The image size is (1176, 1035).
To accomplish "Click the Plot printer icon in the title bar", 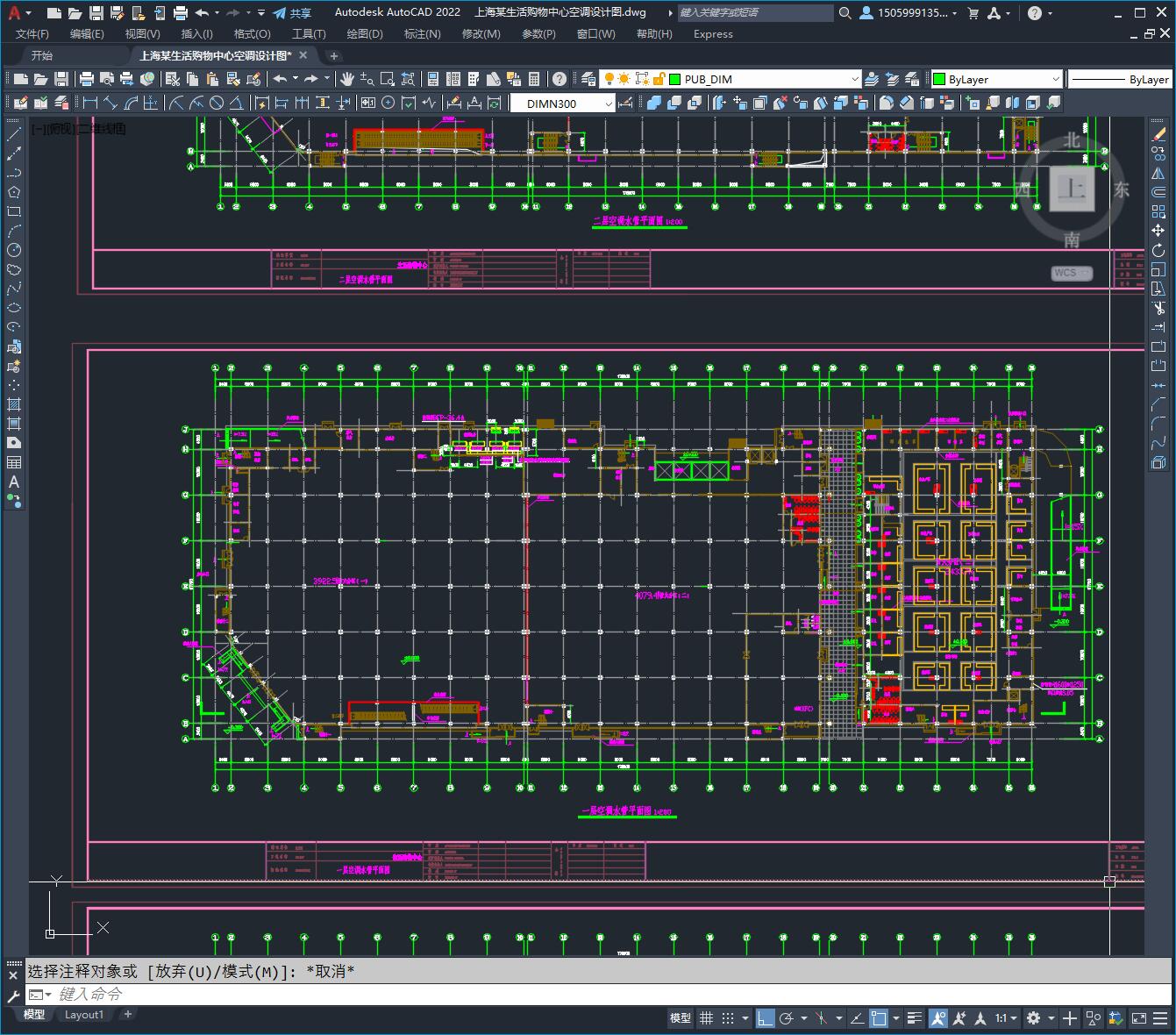I will pos(181,13).
